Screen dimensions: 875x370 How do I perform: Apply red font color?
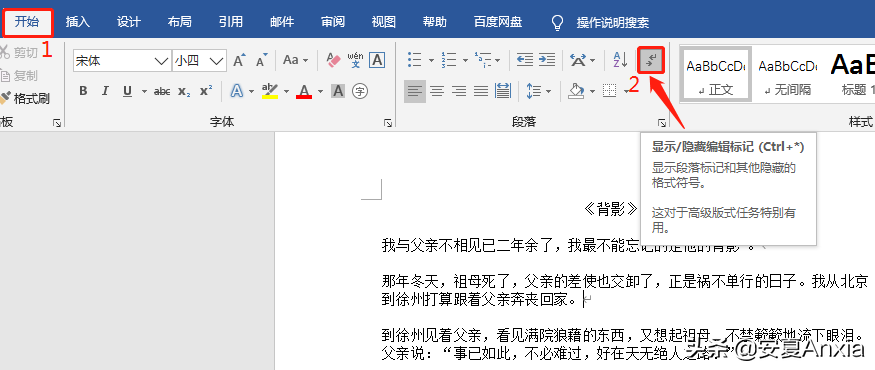coord(304,91)
